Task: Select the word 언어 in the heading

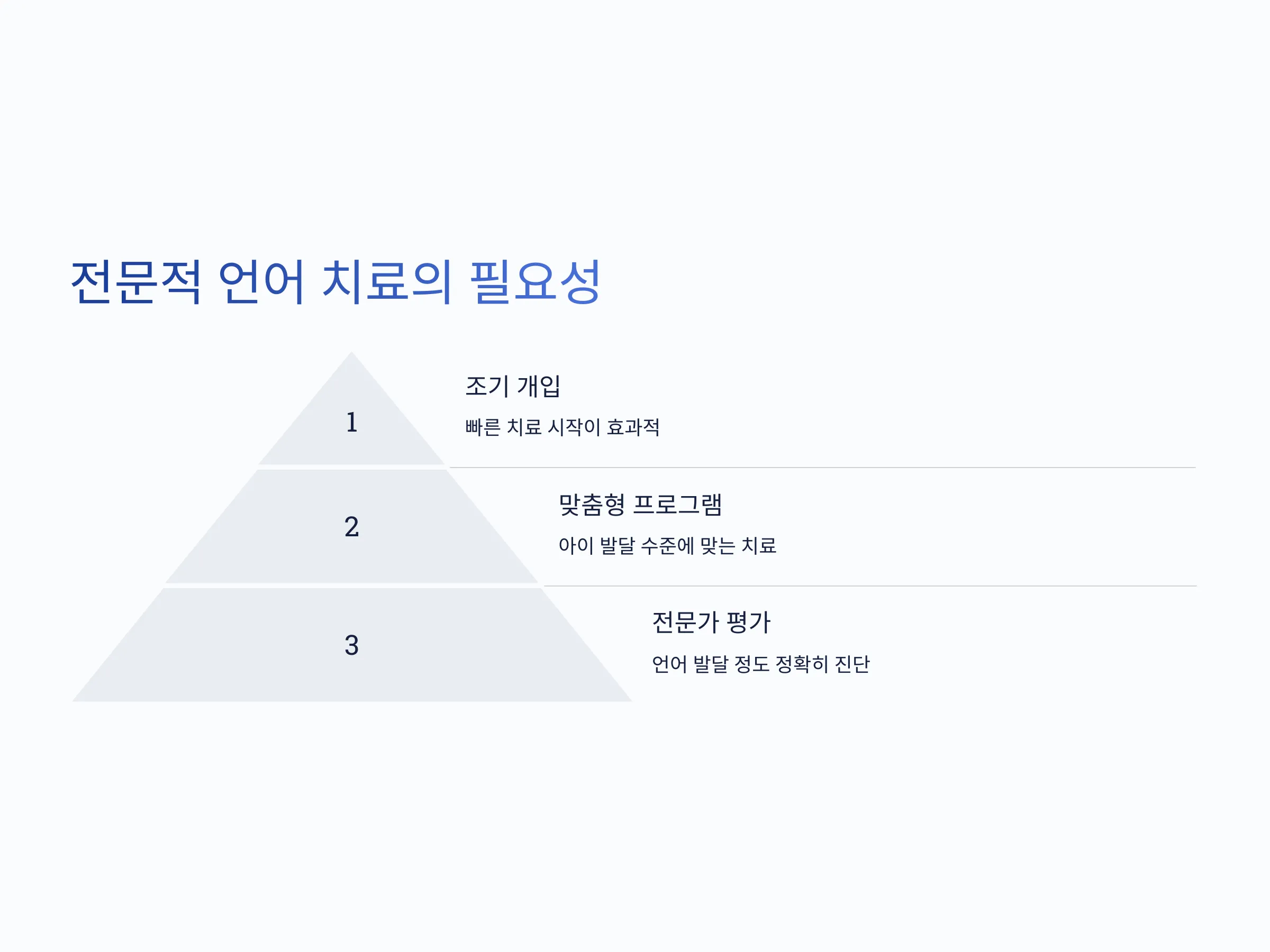Action: [261, 281]
